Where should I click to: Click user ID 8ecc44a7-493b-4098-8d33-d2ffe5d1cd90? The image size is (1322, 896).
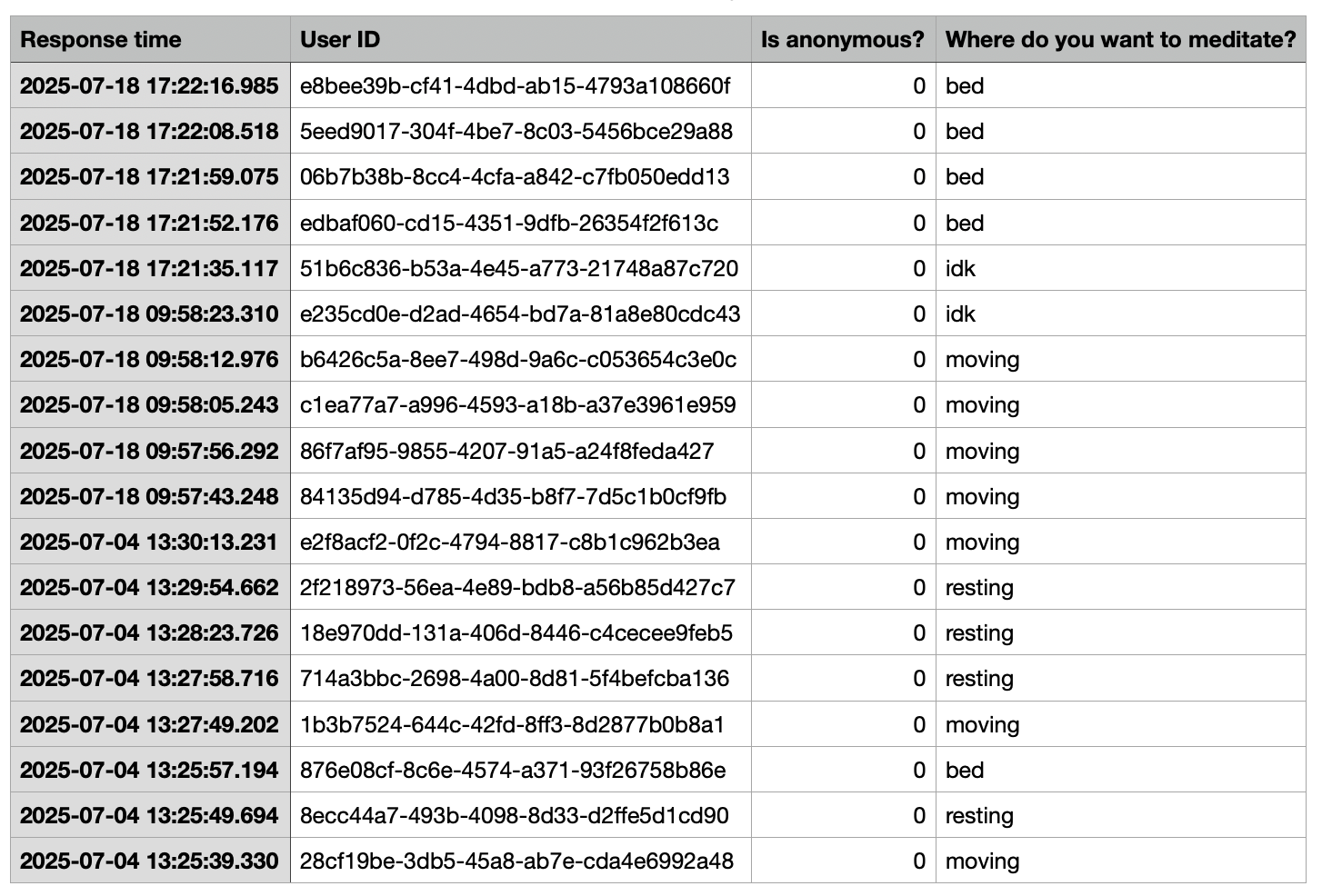click(521, 815)
